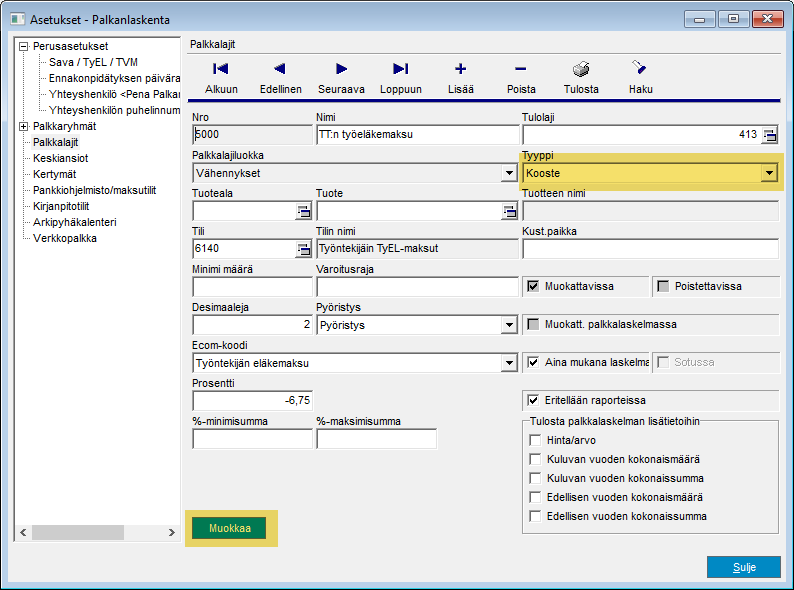Select Keskiansiot in the tree
Screen dimensions: 794x590
pos(60,159)
